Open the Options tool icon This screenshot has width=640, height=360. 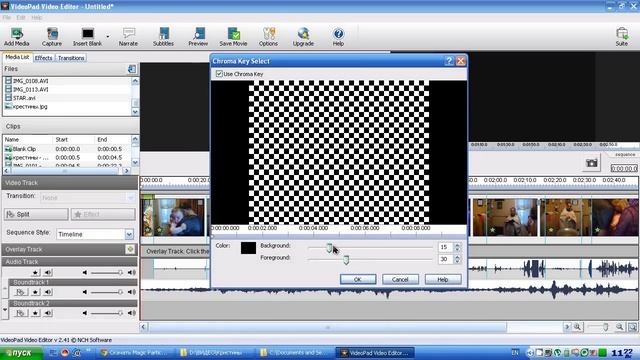[x=269, y=37]
